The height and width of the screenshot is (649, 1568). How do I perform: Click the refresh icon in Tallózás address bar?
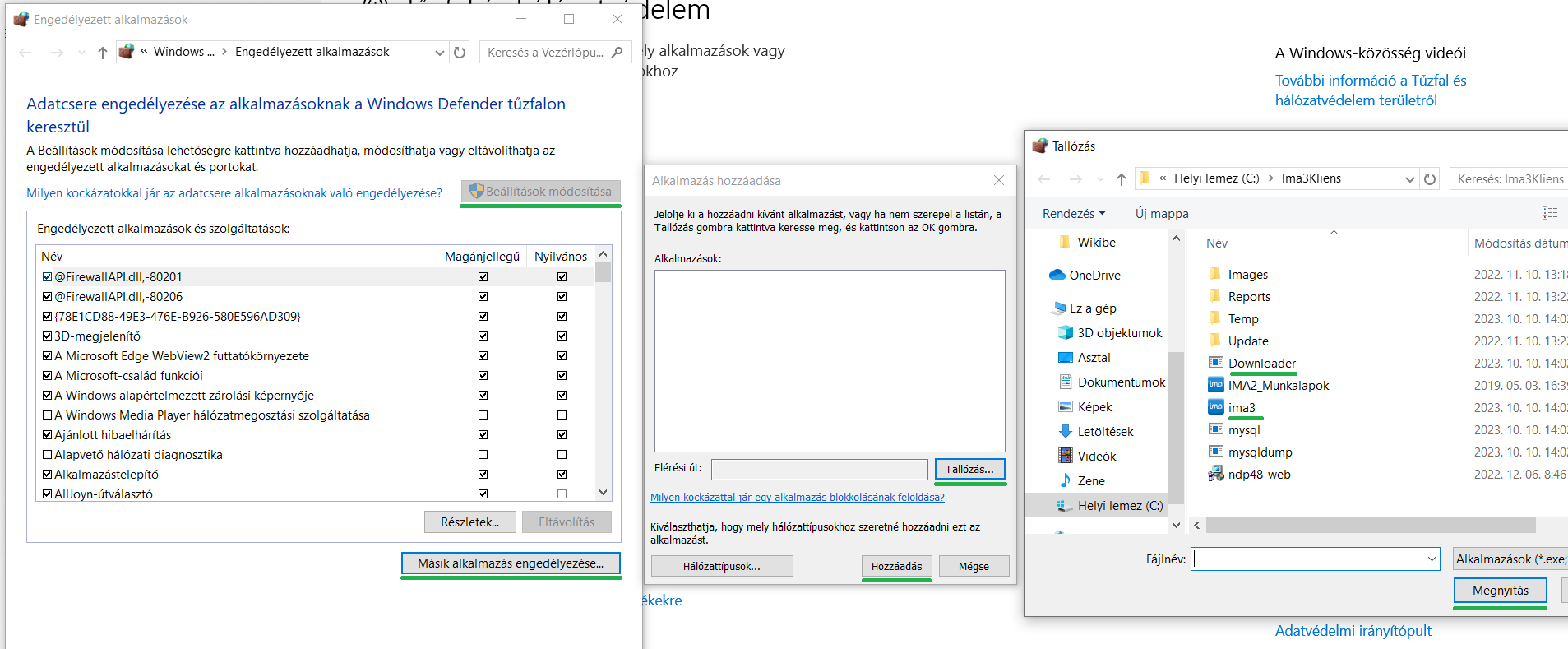pyautogui.click(x=1430, y=178)
